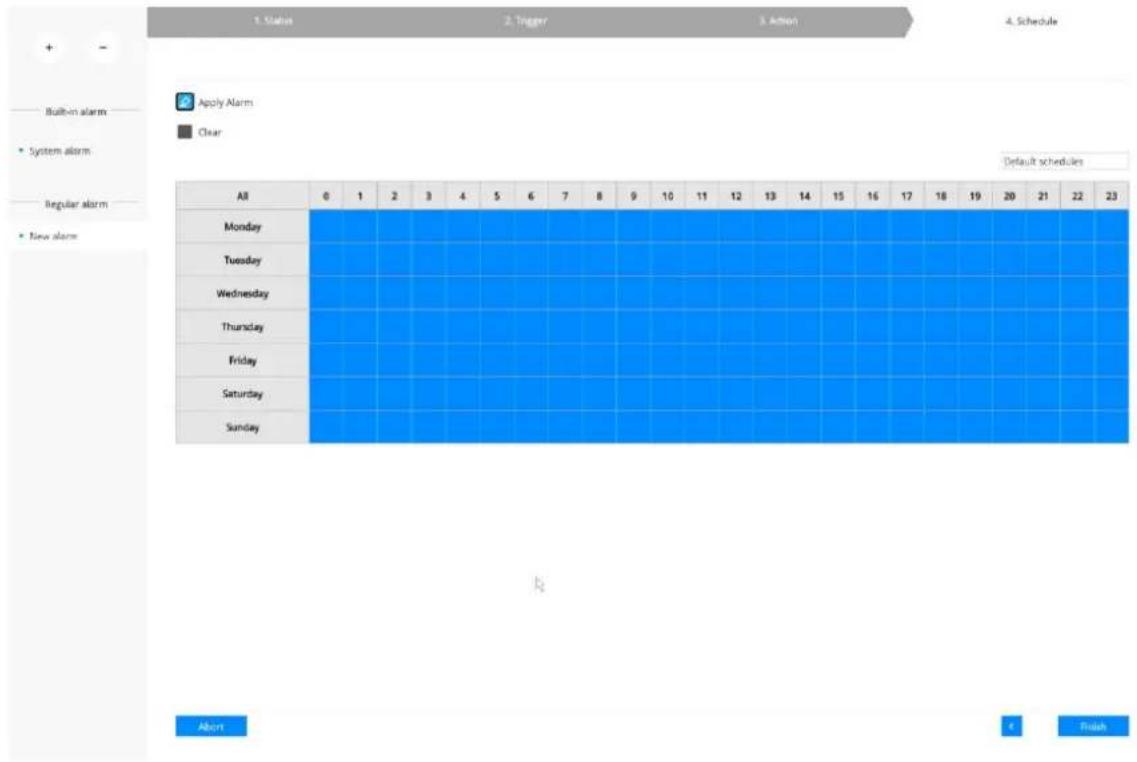This screenshot has height=762, width=1137.
Task: Select the Tuesday row header
Action: coord(242,260)
